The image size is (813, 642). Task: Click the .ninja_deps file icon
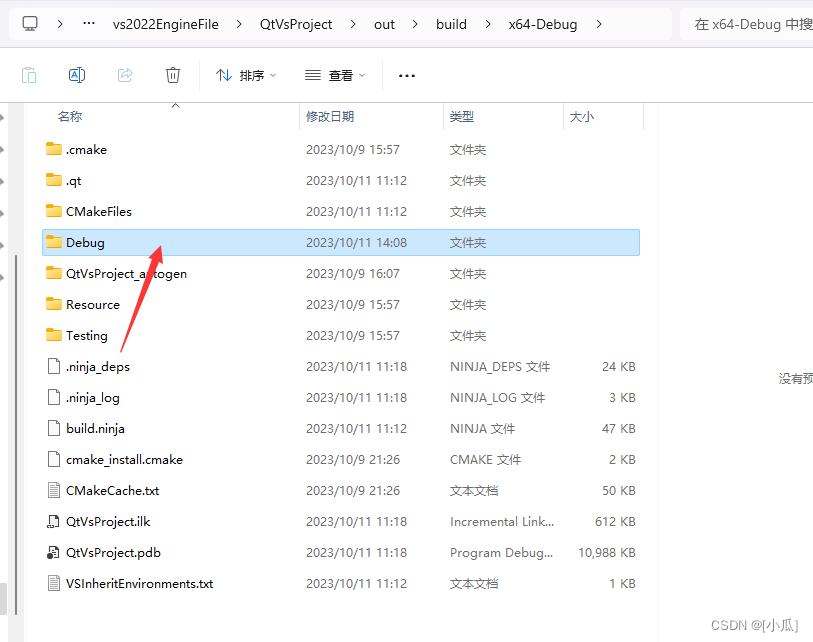click(x=53, y=366)
